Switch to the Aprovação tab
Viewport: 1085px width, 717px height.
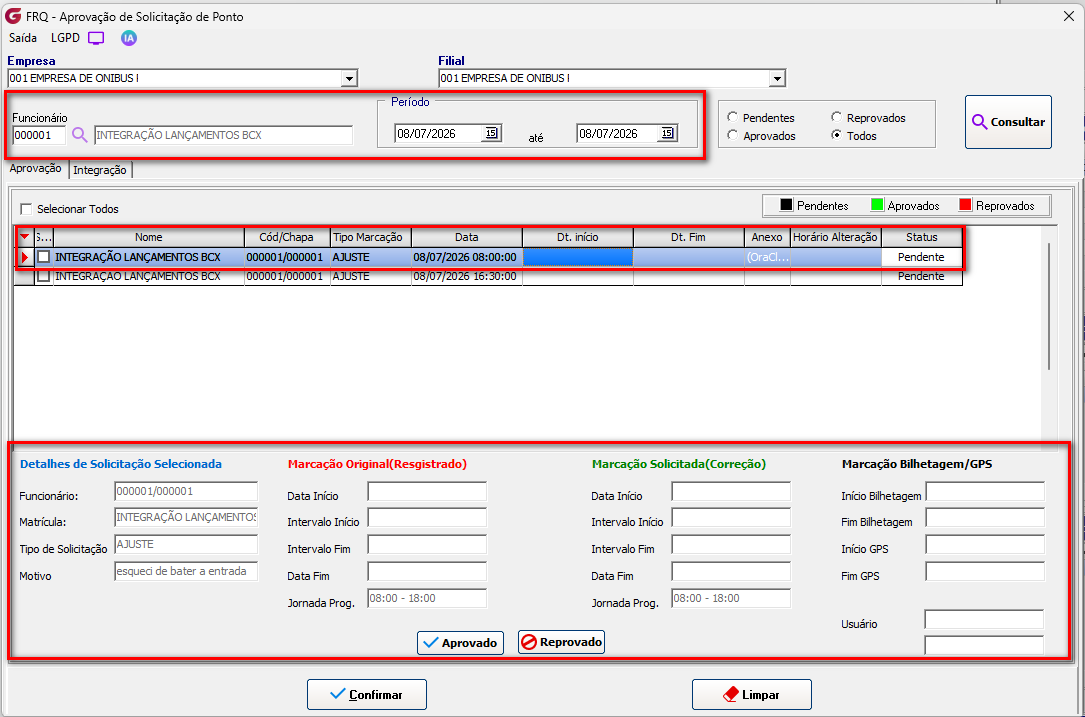coord(35,169)
